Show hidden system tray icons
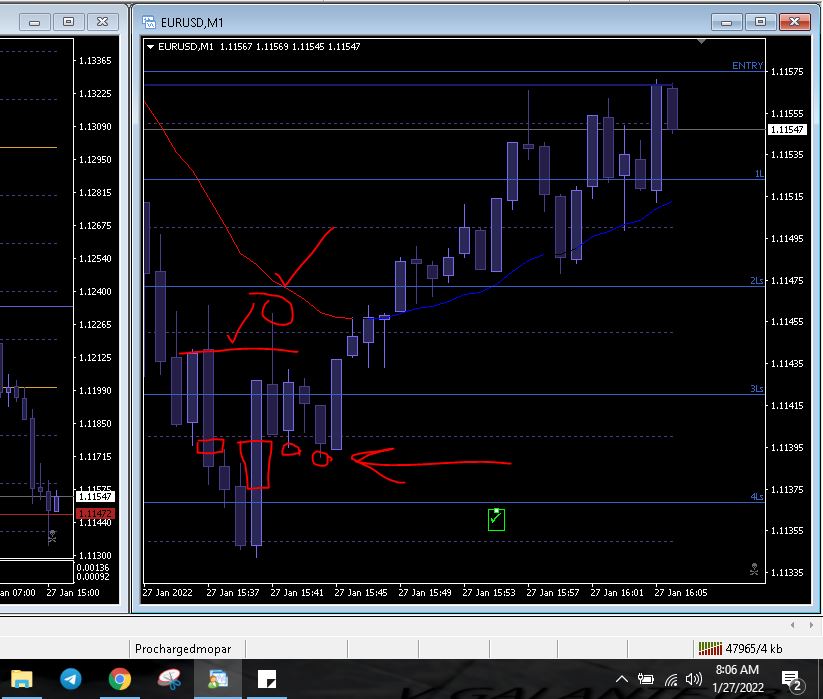Screen dimensions: 823x699 tap(621, 679)
